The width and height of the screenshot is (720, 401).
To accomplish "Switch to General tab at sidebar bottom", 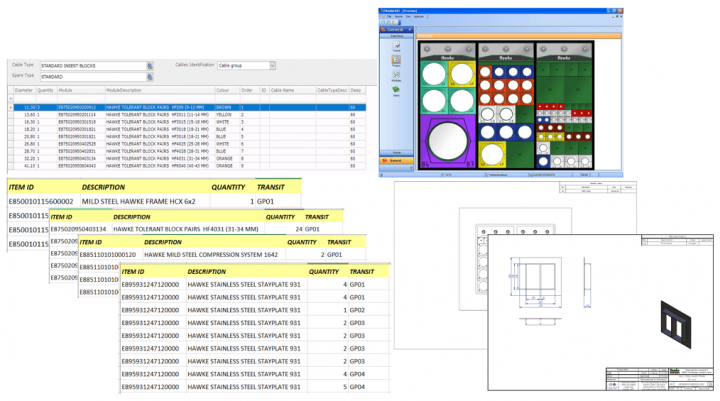I will point(394,159).
